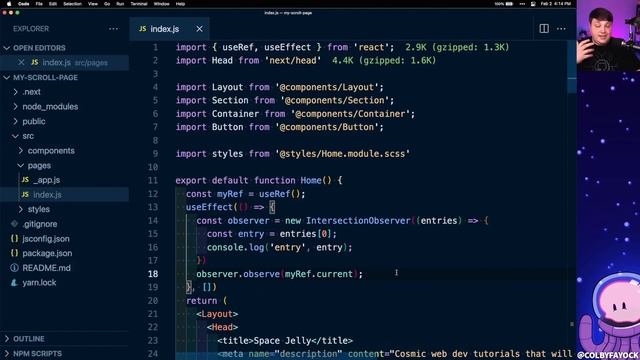Collapse the MY-SCROLL-PAGE folder section
The image size is (640, 360).
[7, 77]
